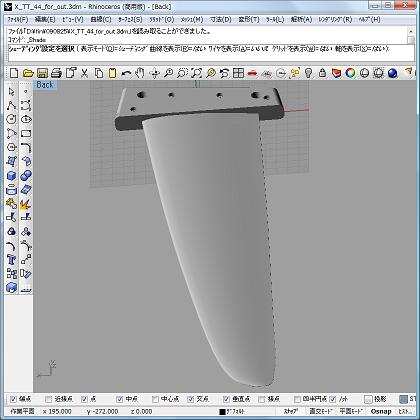Click the lock objects padlock icon

point(322,73)
